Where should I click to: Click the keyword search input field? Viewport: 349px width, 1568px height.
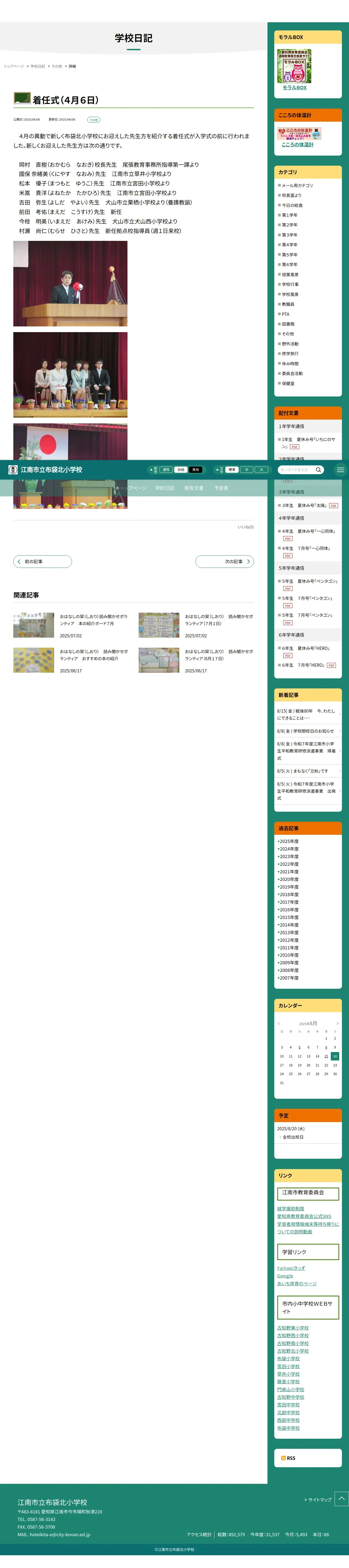[296, 470]
